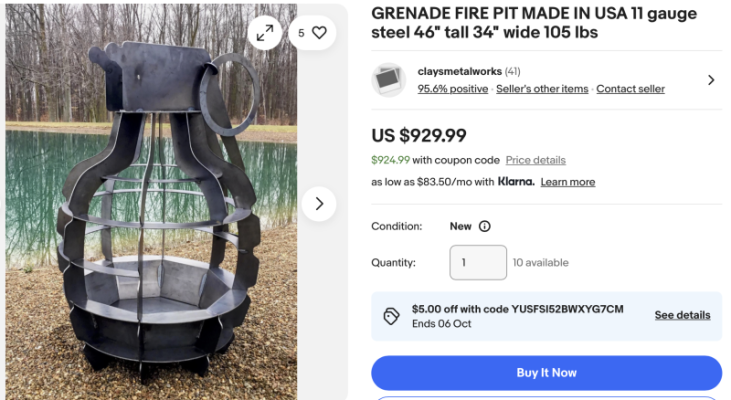Show next product photo with right arrow

click(x=319, y=204)
